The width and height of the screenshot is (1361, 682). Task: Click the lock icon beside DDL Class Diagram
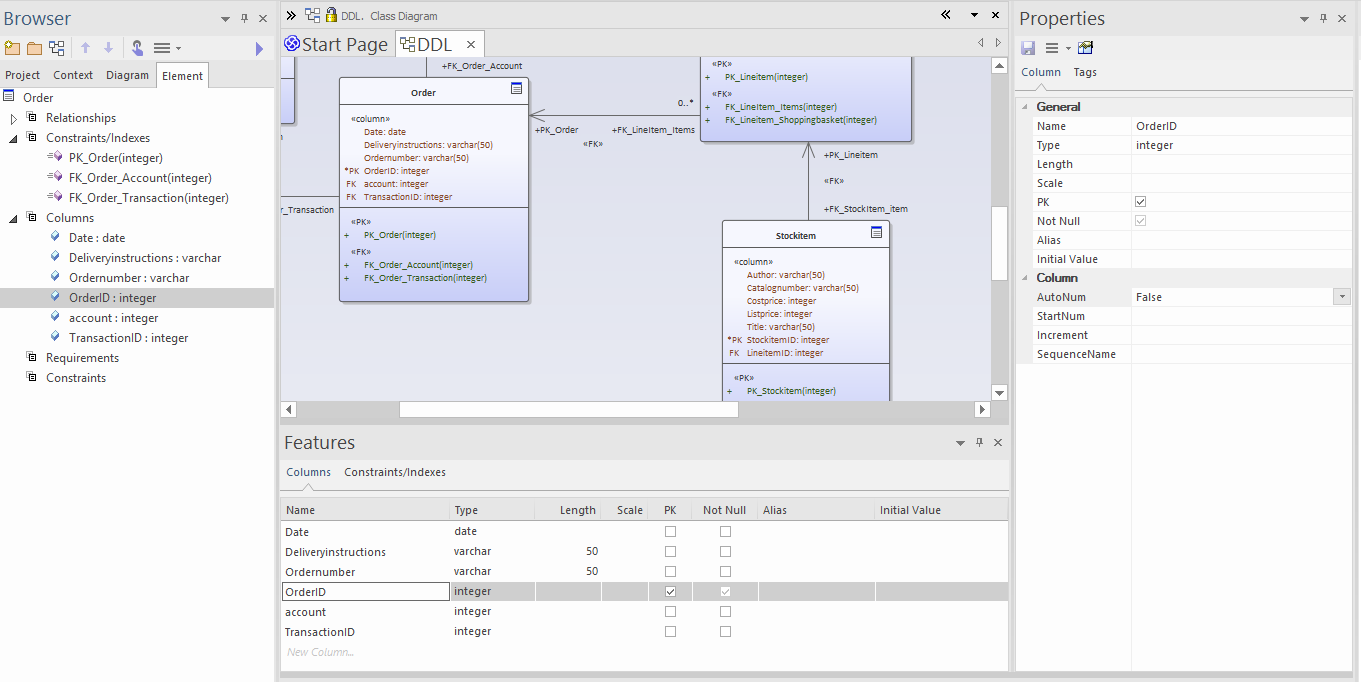coord(332,15)
